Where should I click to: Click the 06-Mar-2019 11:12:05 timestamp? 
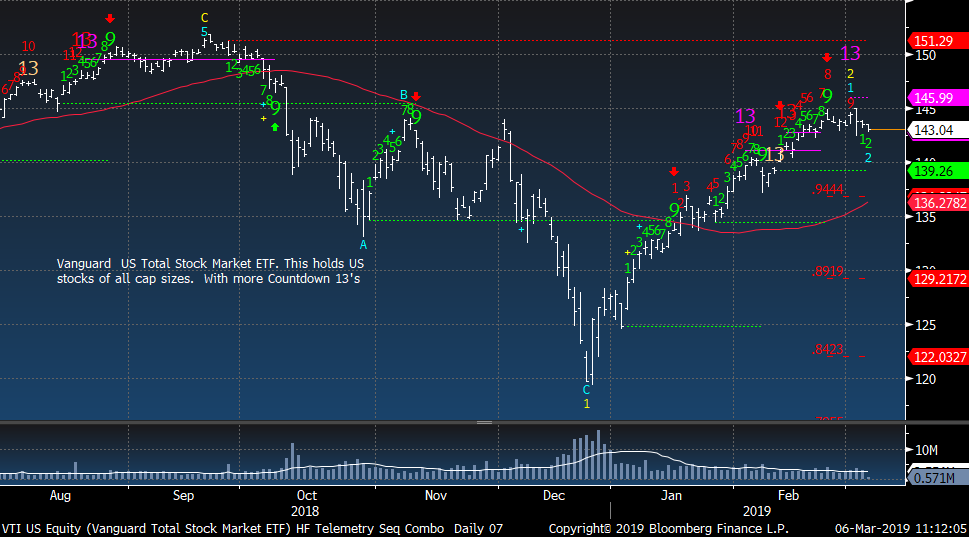(x=900, y=529)
